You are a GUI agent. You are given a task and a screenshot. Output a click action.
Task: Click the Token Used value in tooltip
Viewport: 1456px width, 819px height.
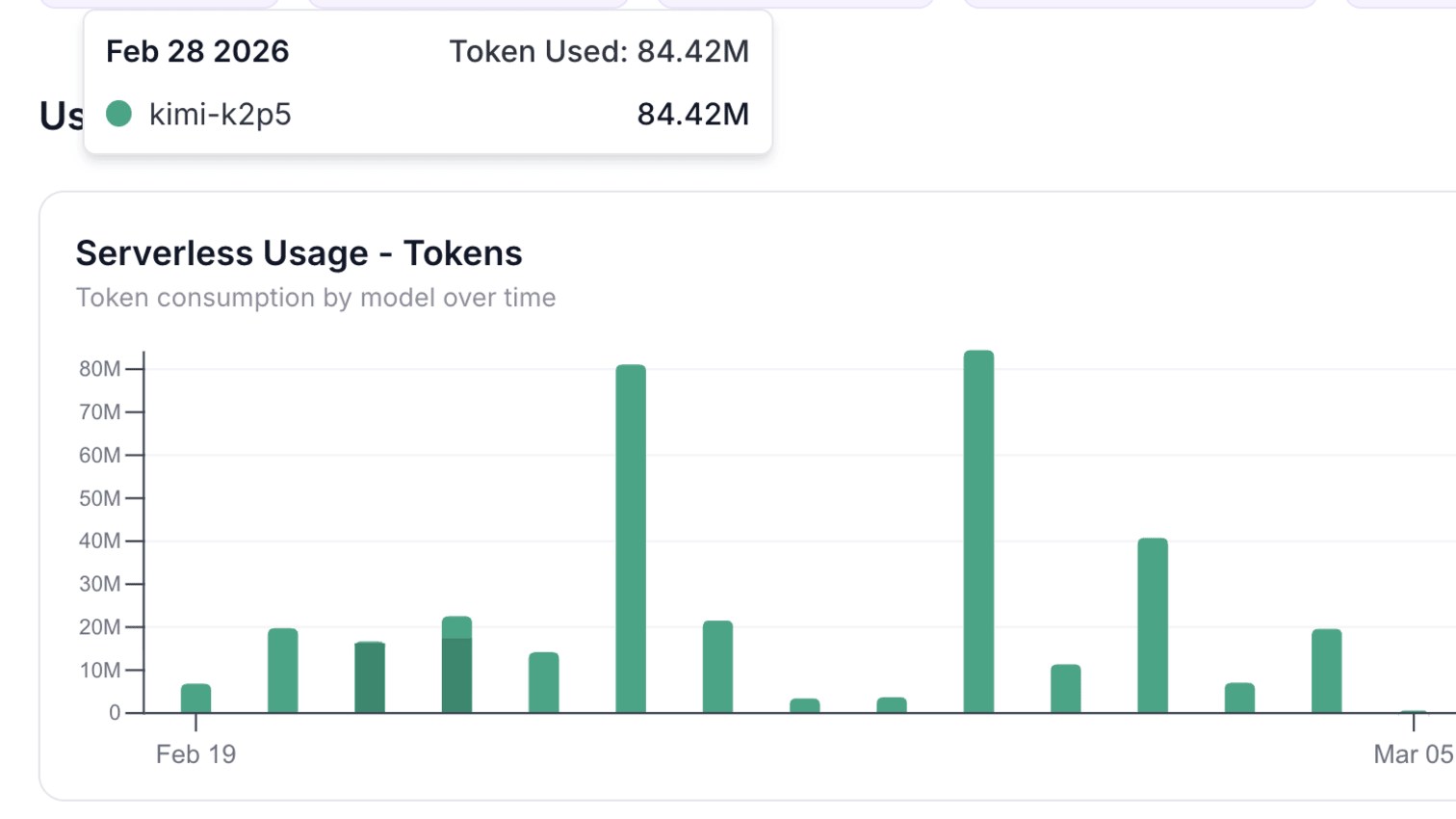pos(599,52)
